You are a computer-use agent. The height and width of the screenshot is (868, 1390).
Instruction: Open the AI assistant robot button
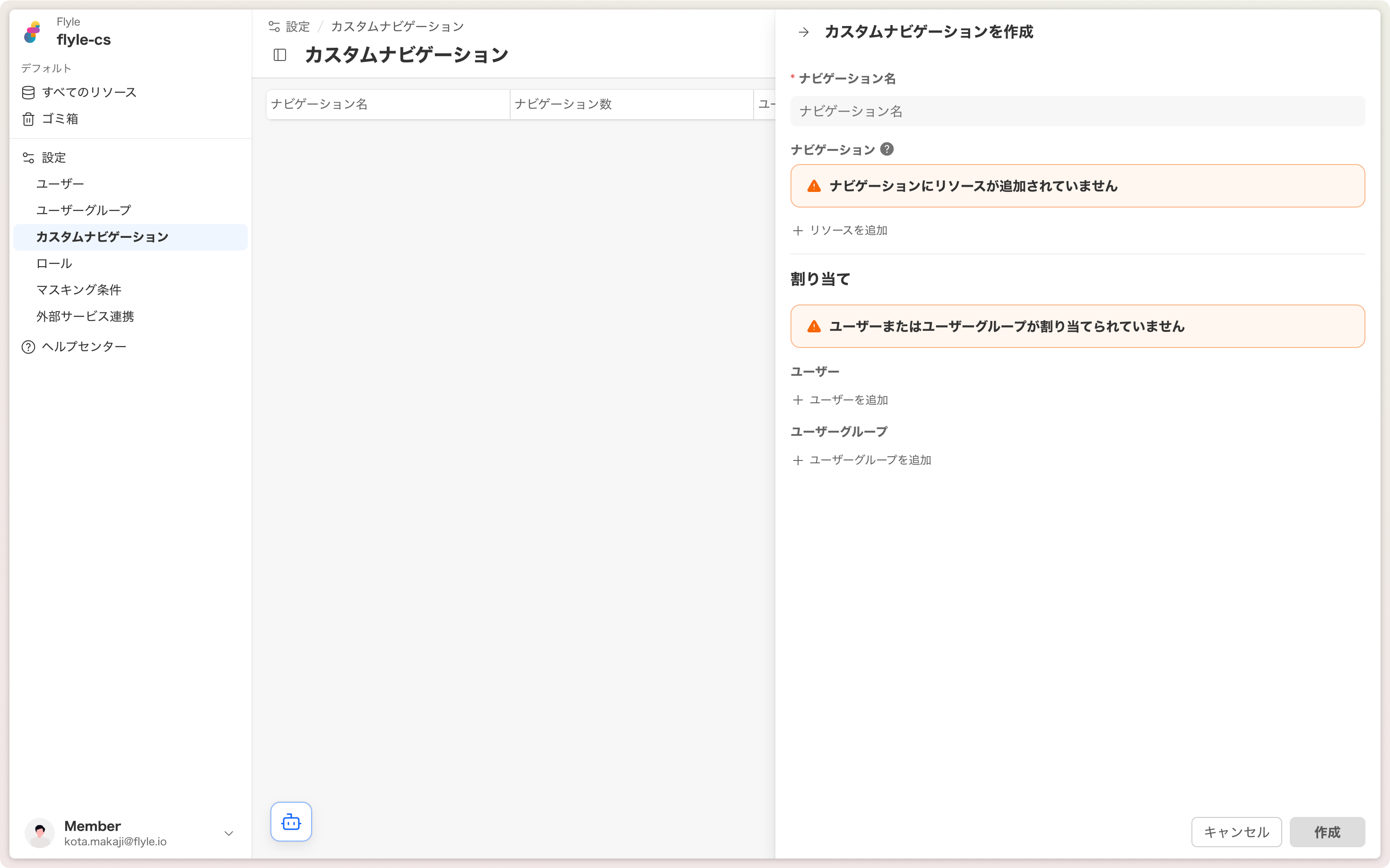point(291,822)
